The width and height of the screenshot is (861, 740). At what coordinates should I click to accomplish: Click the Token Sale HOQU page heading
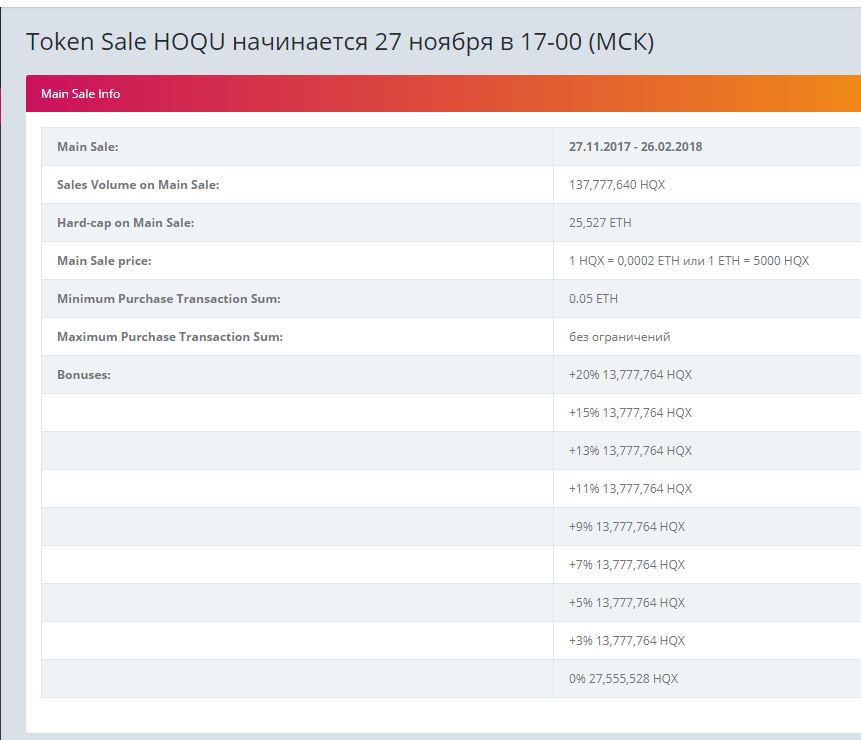pos(340,42)
